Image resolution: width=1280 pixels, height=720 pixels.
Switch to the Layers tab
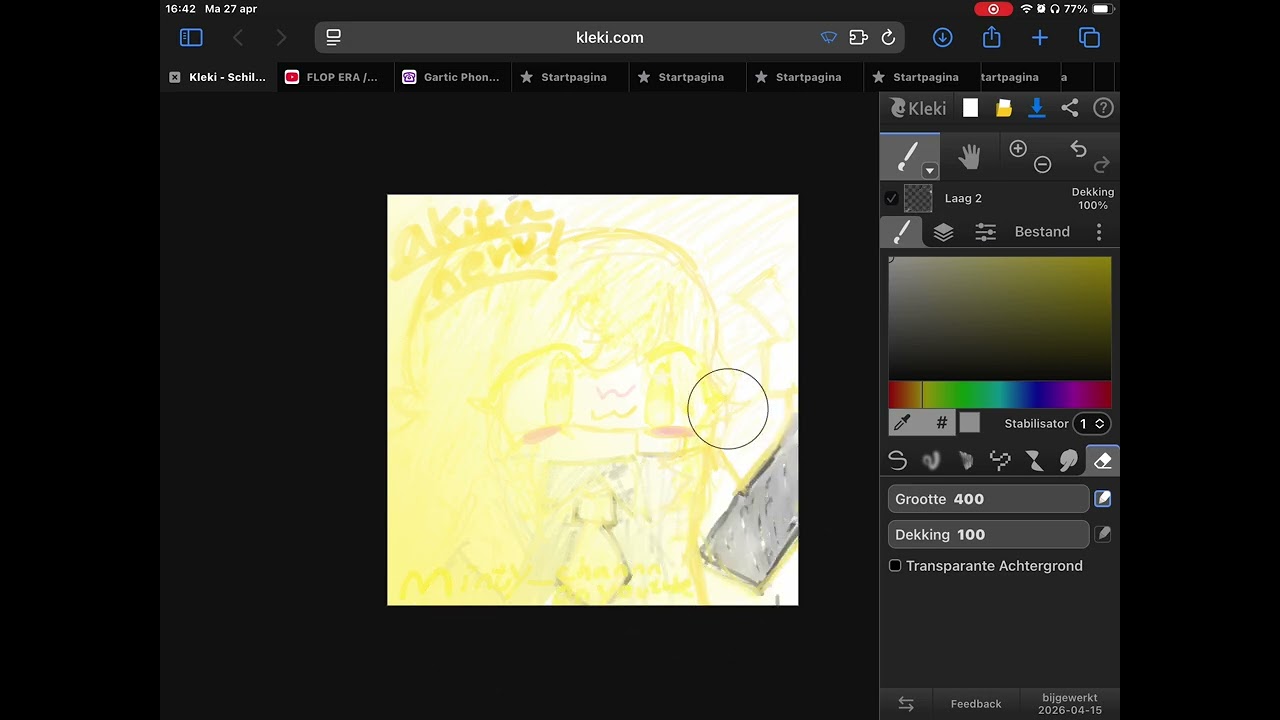[x=943, y=232]
